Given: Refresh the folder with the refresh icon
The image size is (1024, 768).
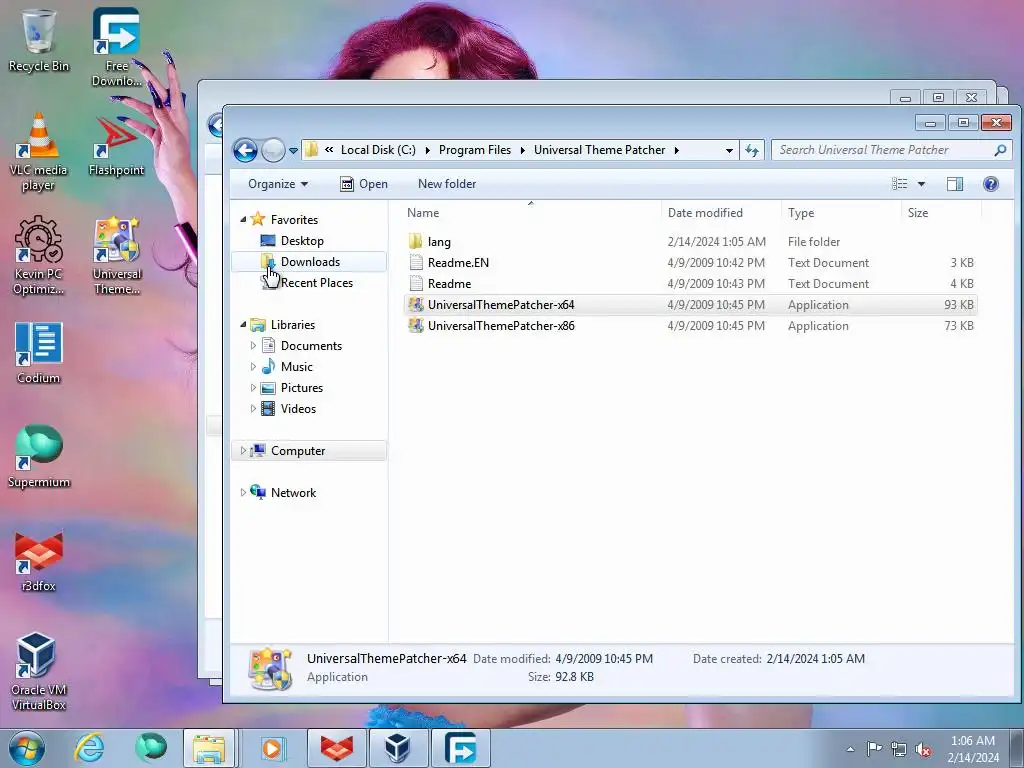Looking at the screenshot, I should (x=752, y=150).
